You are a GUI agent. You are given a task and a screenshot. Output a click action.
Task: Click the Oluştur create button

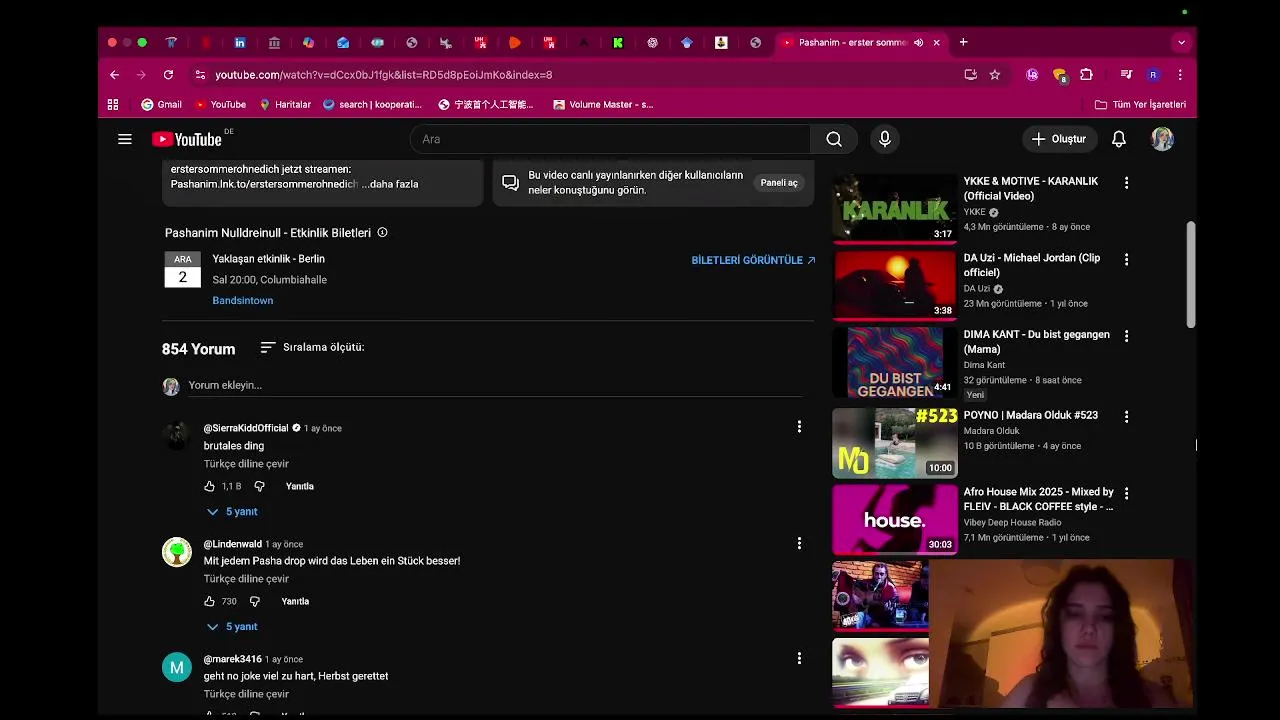tap(1059, 139)
